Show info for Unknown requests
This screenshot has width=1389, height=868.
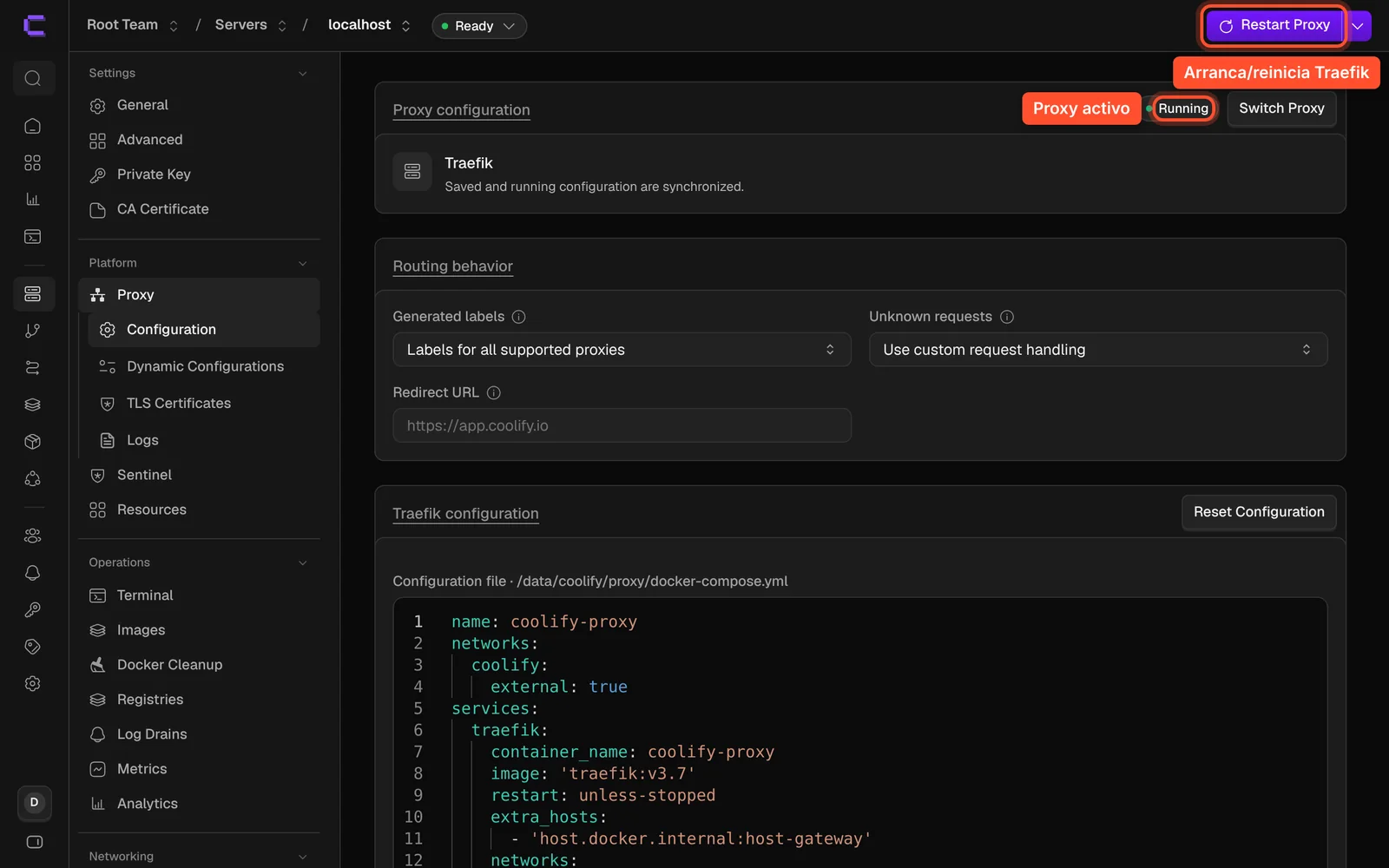click(1007, 317)
